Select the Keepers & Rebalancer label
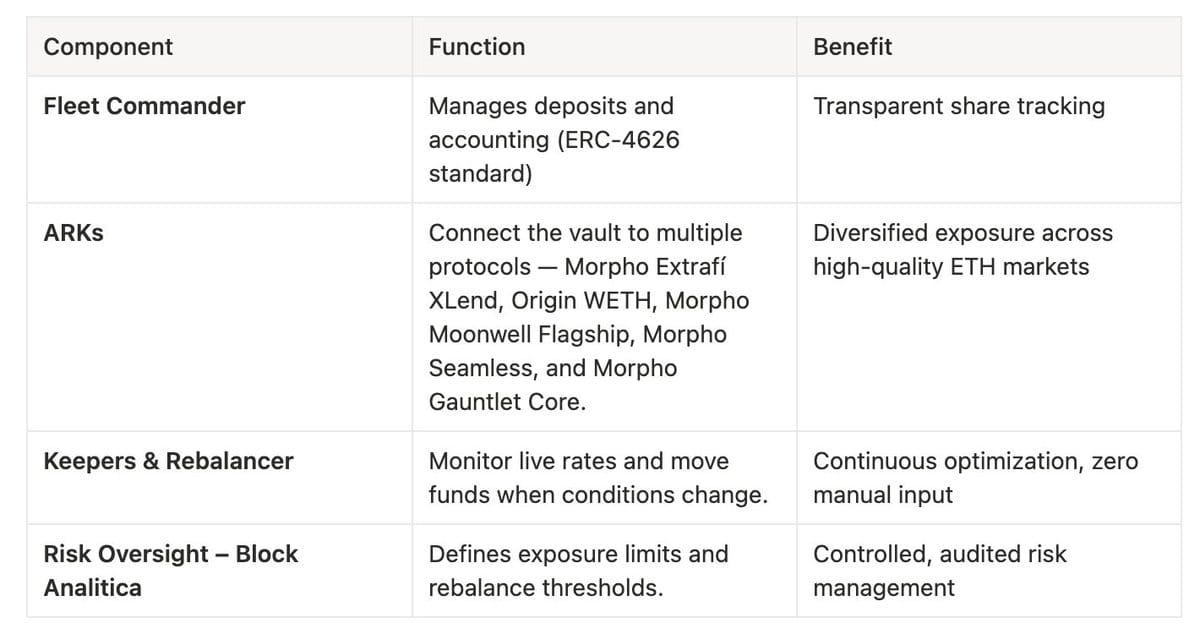 (168, 461)
